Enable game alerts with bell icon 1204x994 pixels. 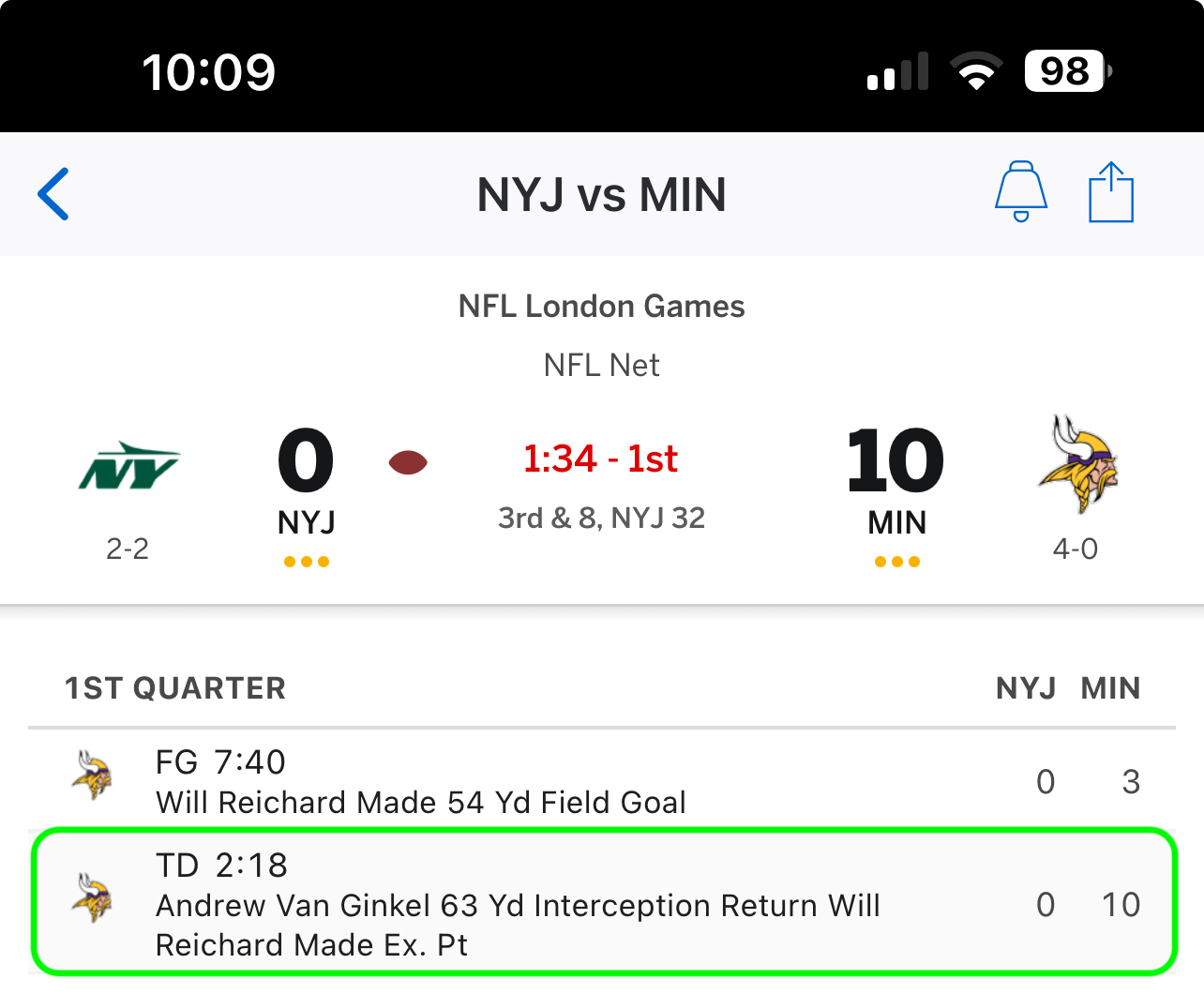coord(1021,191)
